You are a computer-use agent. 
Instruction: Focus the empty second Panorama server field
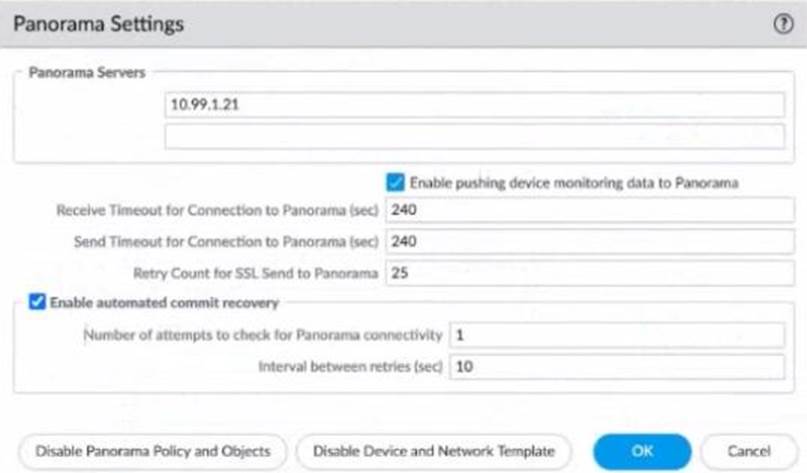point(474,136)
